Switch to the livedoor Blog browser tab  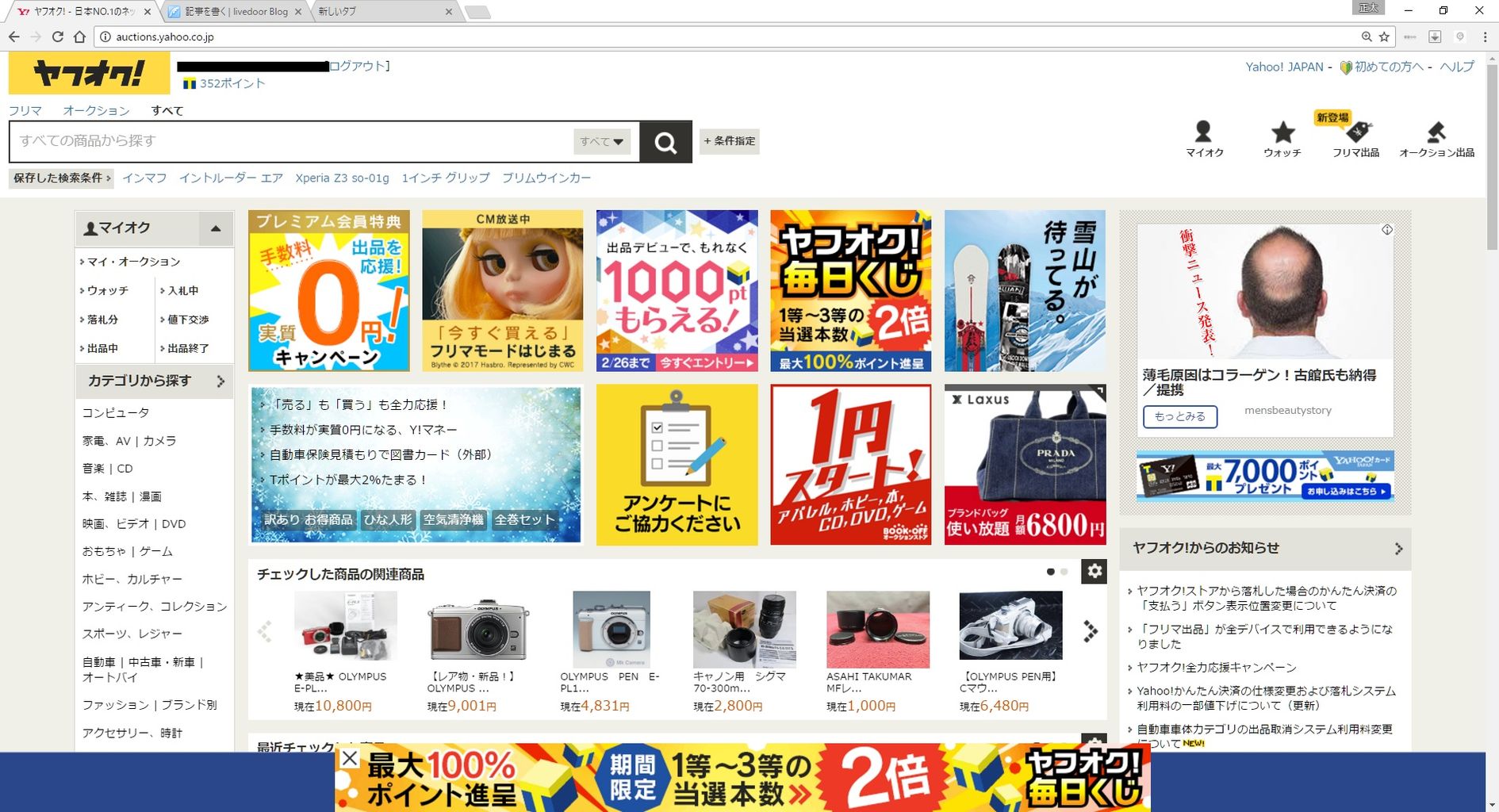pos(236,12)
